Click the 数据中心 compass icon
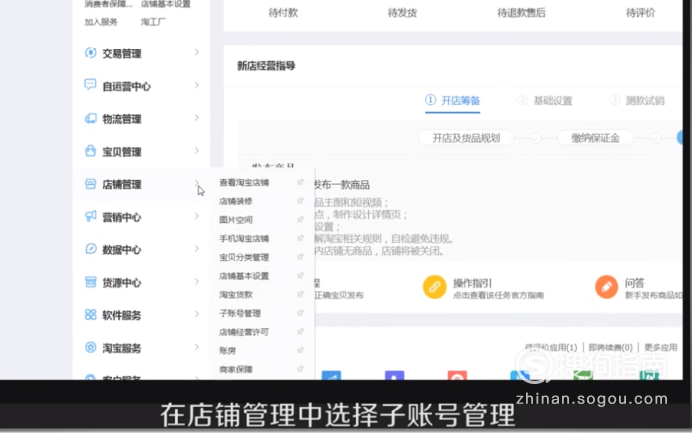Screen dimensions: 692x433 click(x=90, y=249)
